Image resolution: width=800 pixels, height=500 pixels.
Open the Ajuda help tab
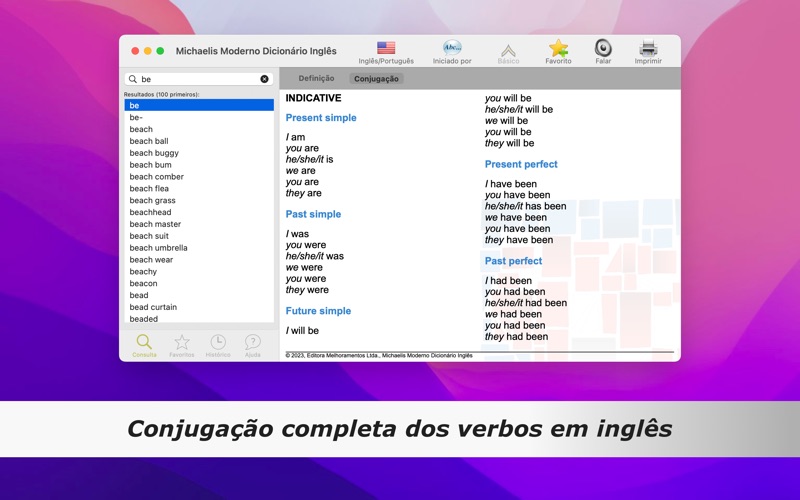[253, 346]
